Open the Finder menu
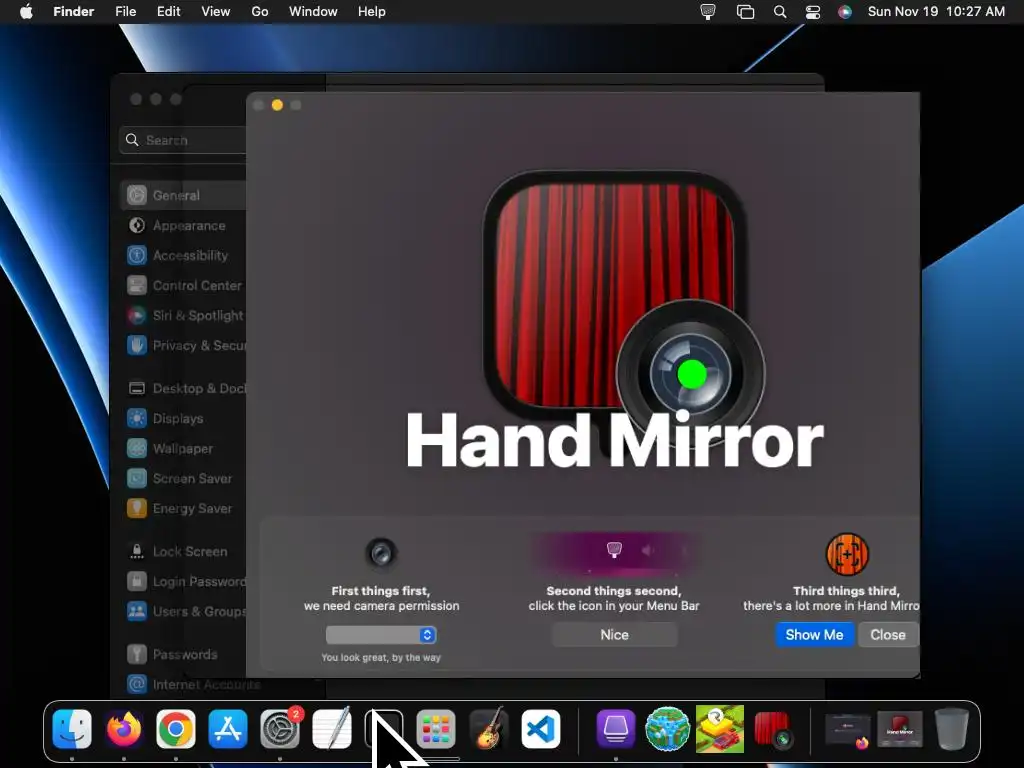Screen dimensions: 1024x768 coord(73,12)
